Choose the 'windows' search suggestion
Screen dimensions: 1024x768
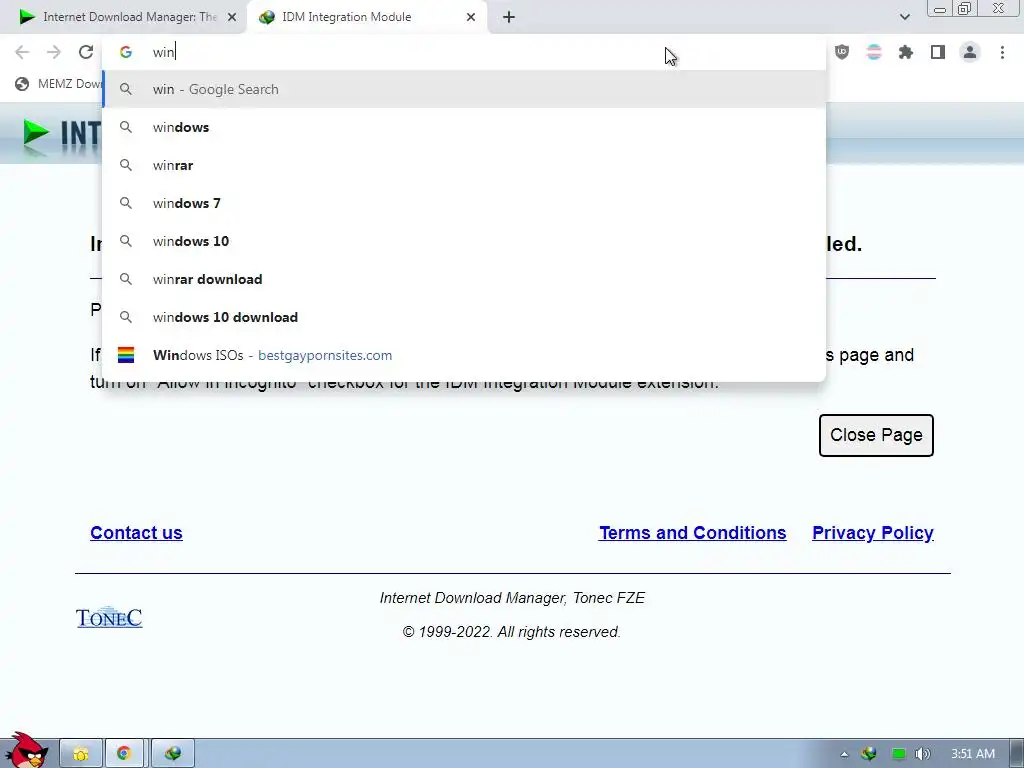[x=464, y=127]
